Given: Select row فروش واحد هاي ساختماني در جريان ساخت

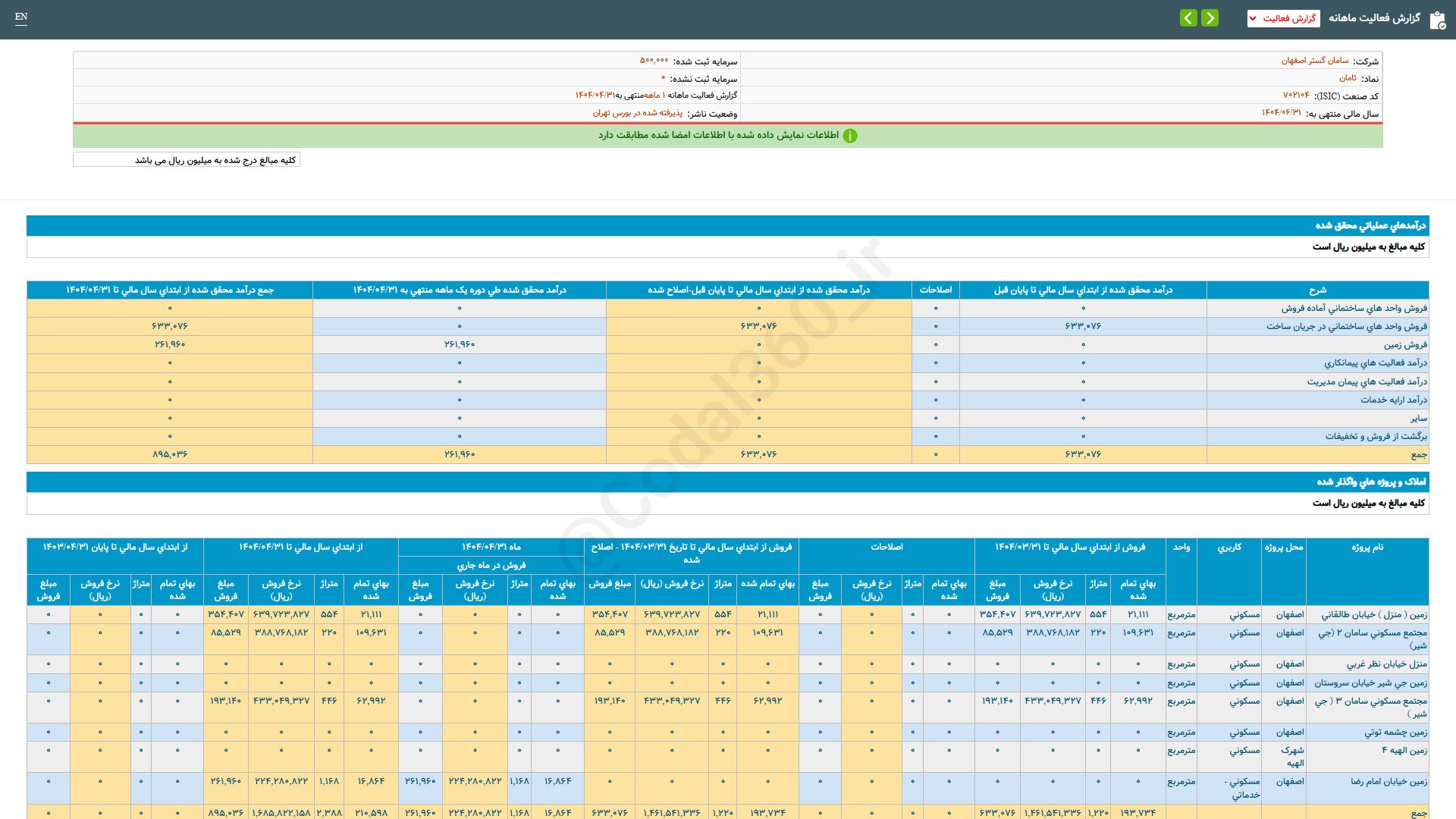Looking at the screenshot, I should click(1347, 327).
